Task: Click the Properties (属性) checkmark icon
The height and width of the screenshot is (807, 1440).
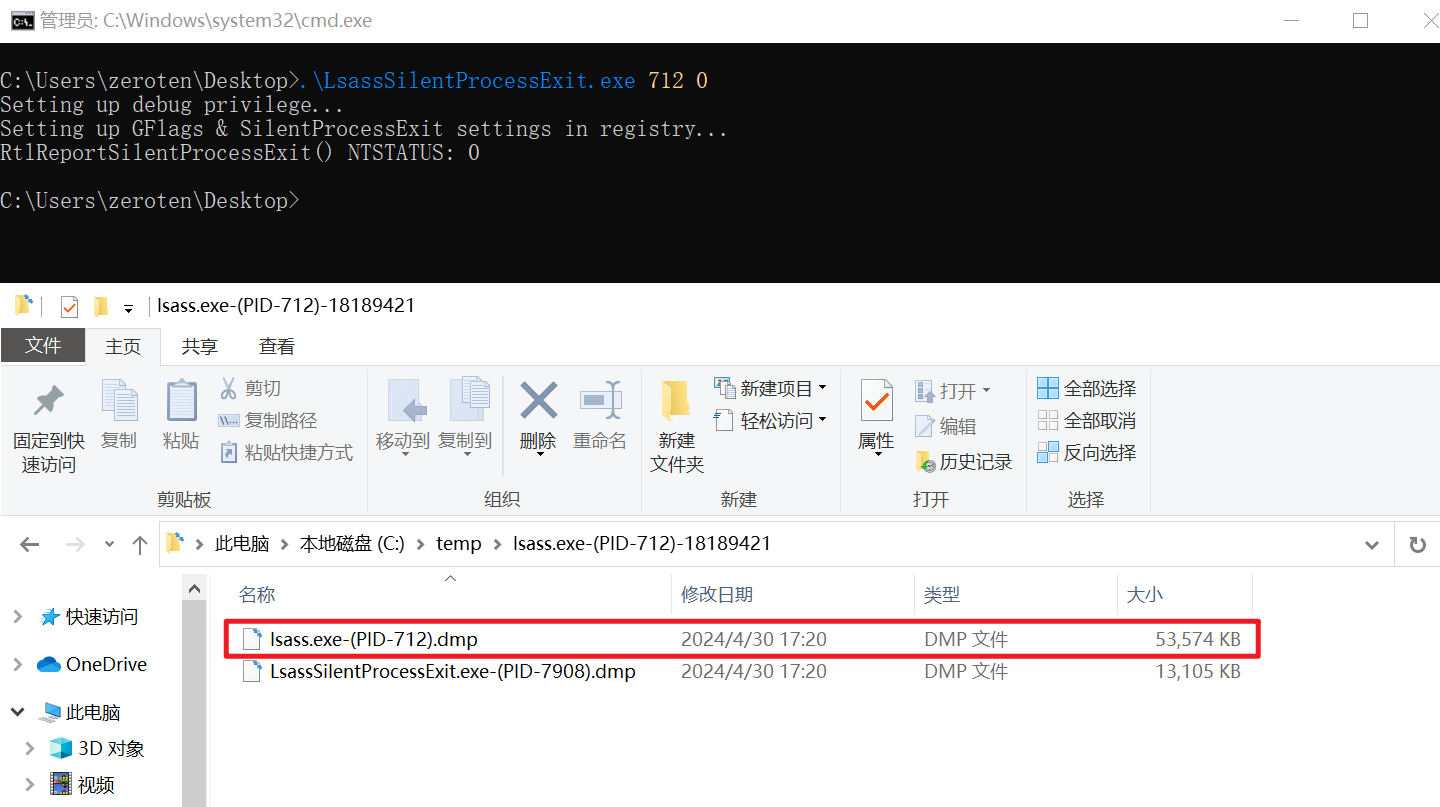Action: (x=876, y=402)
